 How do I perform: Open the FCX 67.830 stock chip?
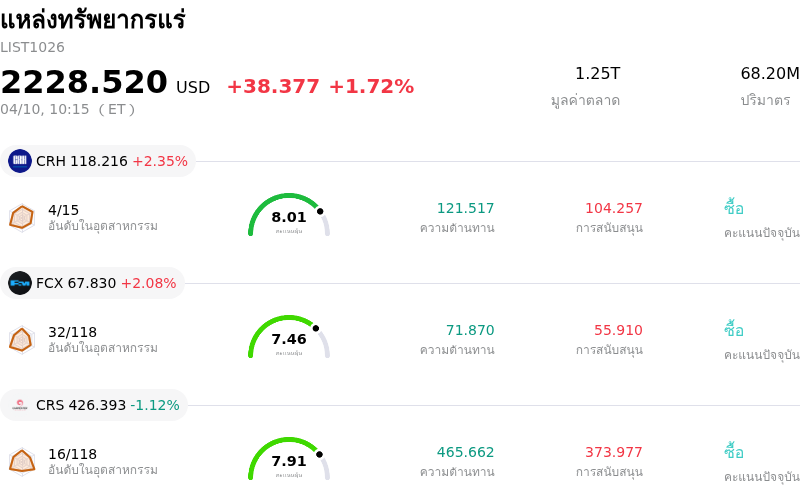click(x=93, y=283)
